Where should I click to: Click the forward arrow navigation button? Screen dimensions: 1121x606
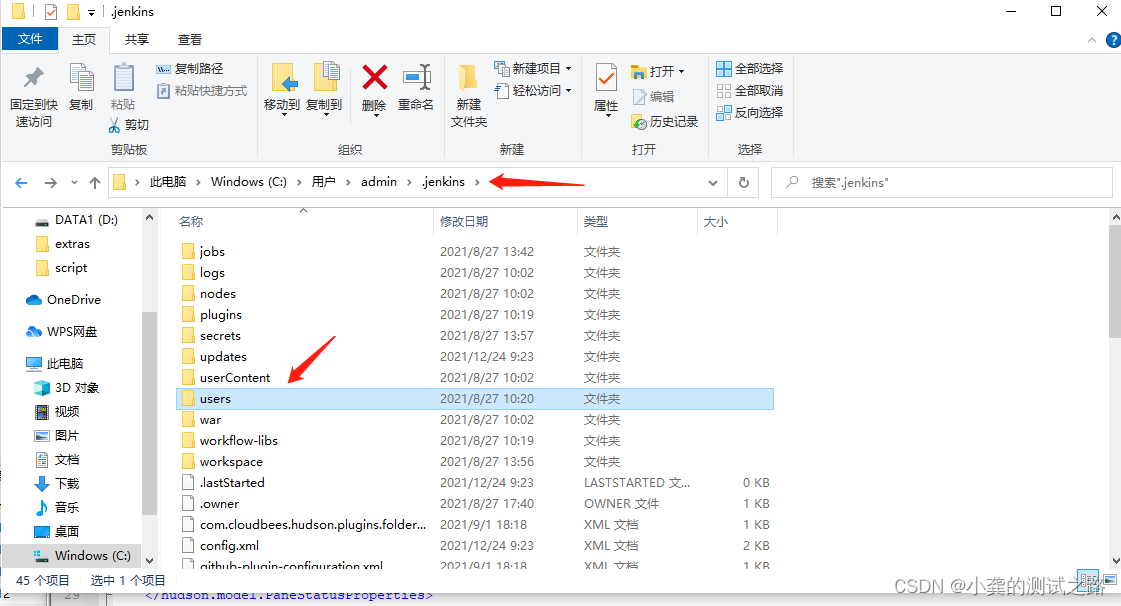coord(50,183)
